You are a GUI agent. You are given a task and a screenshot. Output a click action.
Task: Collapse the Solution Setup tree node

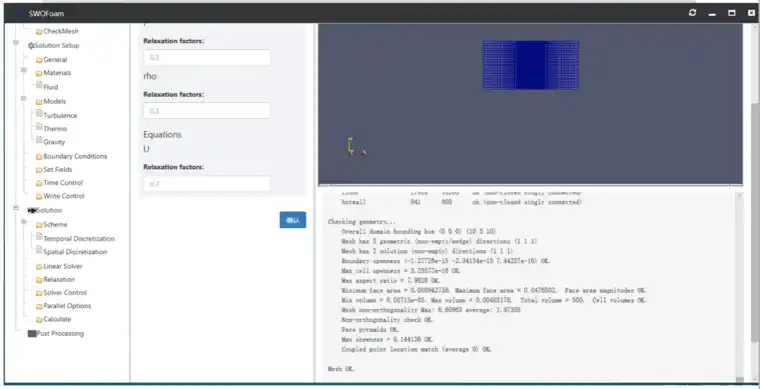point(16,43)
